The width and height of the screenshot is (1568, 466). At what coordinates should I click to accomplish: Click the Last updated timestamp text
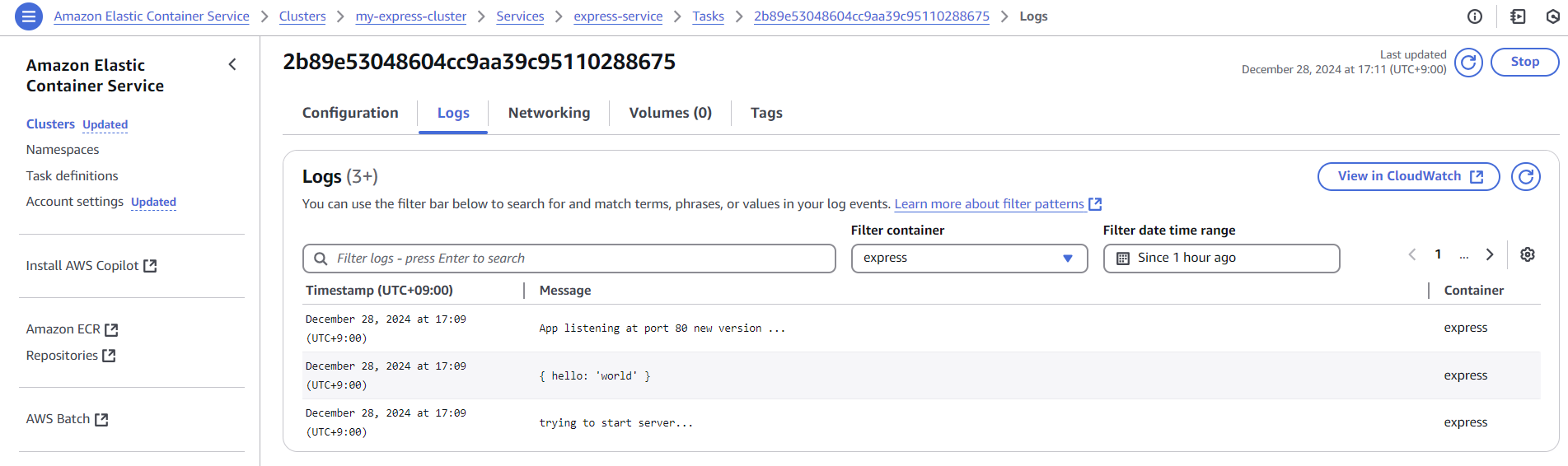tap(1344, 63)
